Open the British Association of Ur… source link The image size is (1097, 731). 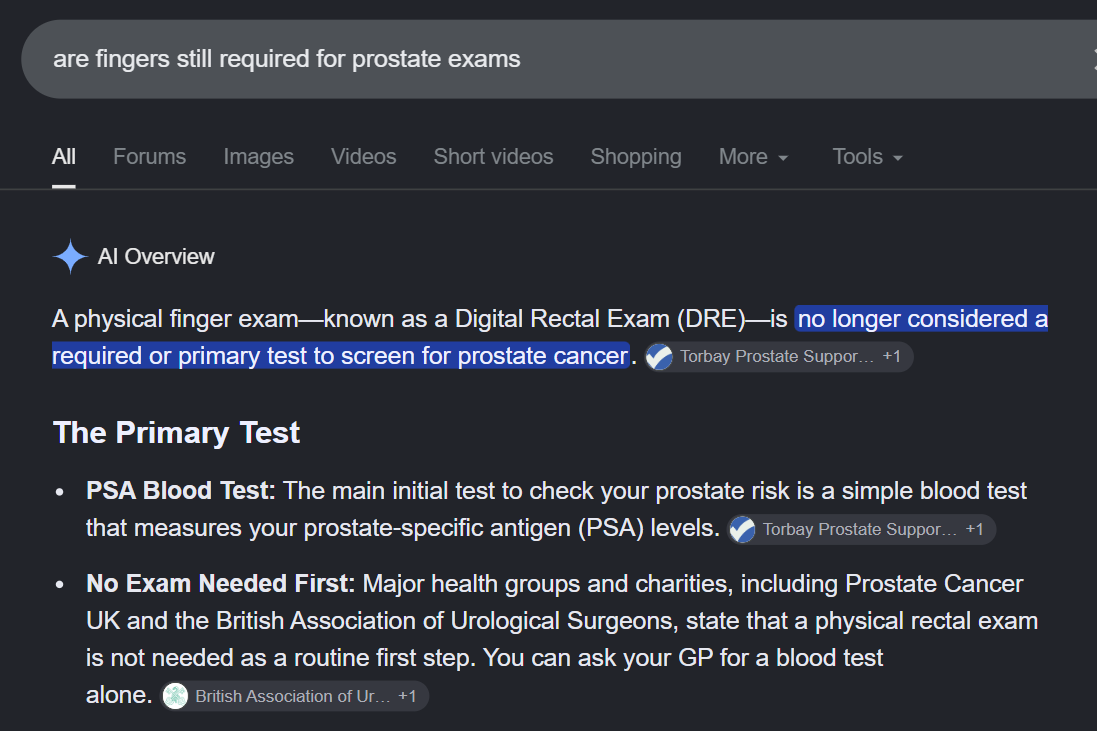(292, 696)
